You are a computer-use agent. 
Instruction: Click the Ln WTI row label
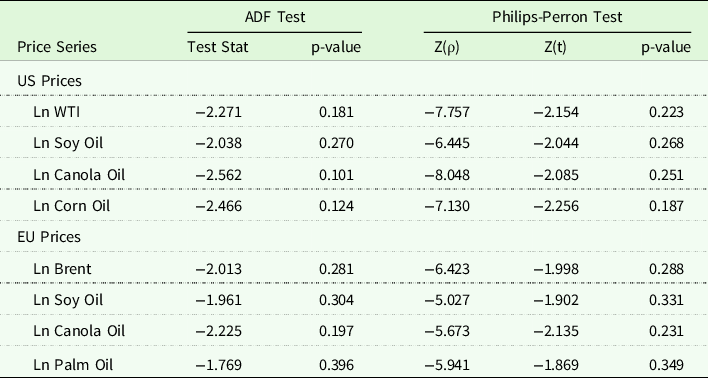click(56, 112)
